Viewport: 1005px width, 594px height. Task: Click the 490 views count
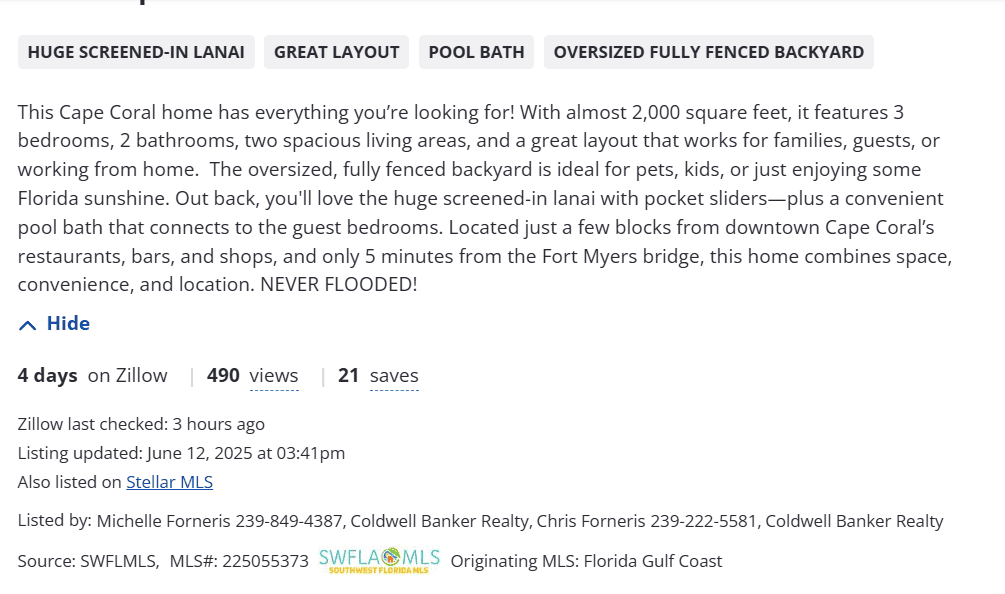coord(223,376)
